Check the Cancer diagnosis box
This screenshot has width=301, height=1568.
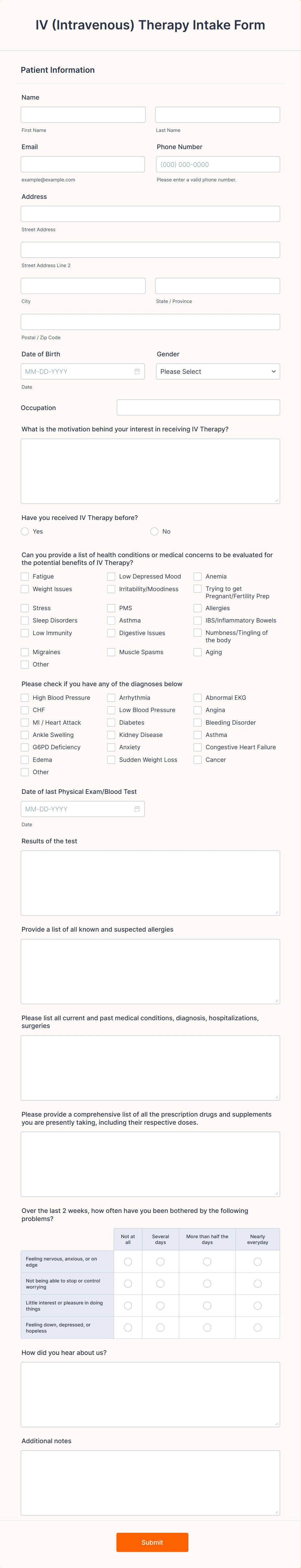pos(197,760)
